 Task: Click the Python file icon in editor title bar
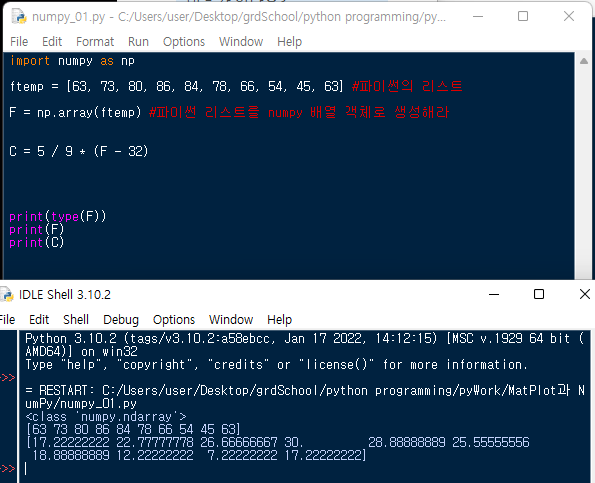click(19, 17)
